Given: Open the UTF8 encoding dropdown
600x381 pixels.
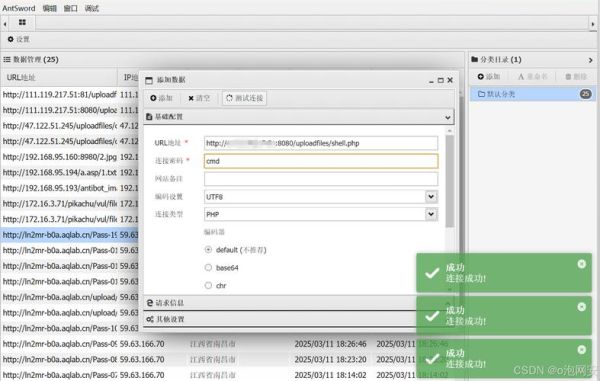Looking at the screenshot, I should (x=431, y=197).
